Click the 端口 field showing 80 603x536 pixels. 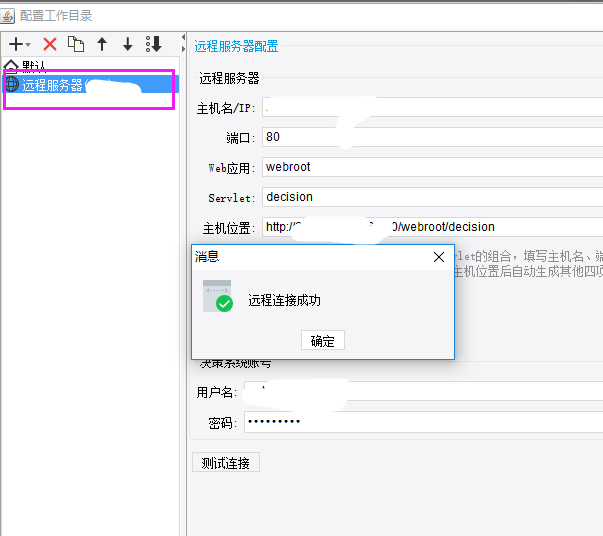click(433, 137)
